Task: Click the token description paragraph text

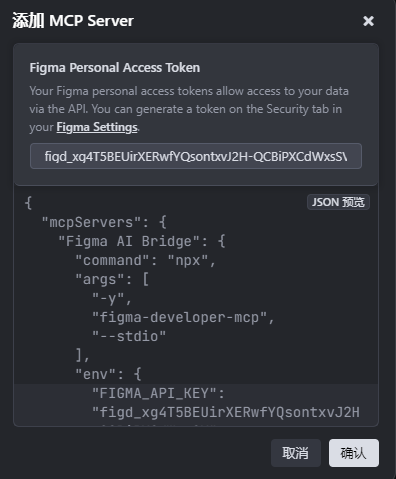Action: point(189,109)
